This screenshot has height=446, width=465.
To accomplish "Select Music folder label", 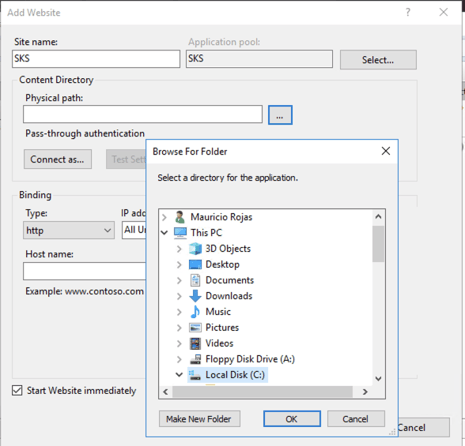I will click(218, 312).
